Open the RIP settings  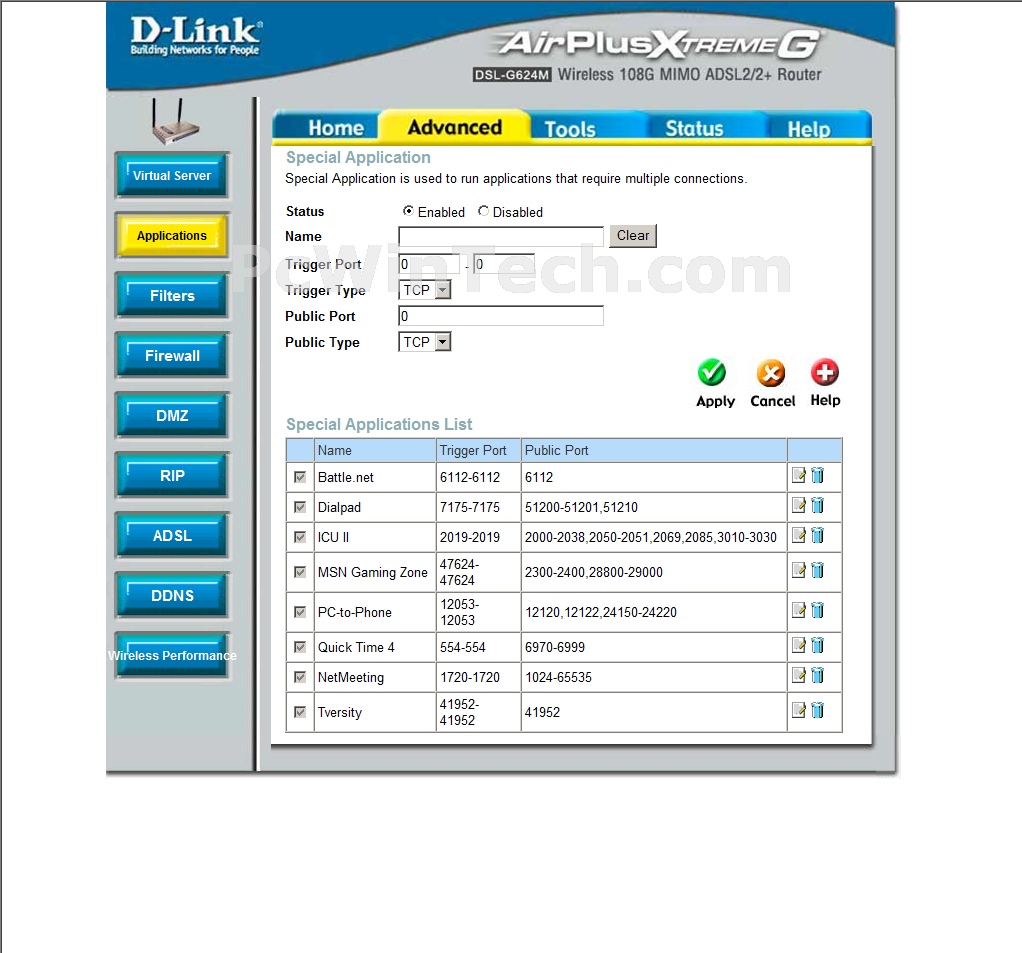point(172,475)
